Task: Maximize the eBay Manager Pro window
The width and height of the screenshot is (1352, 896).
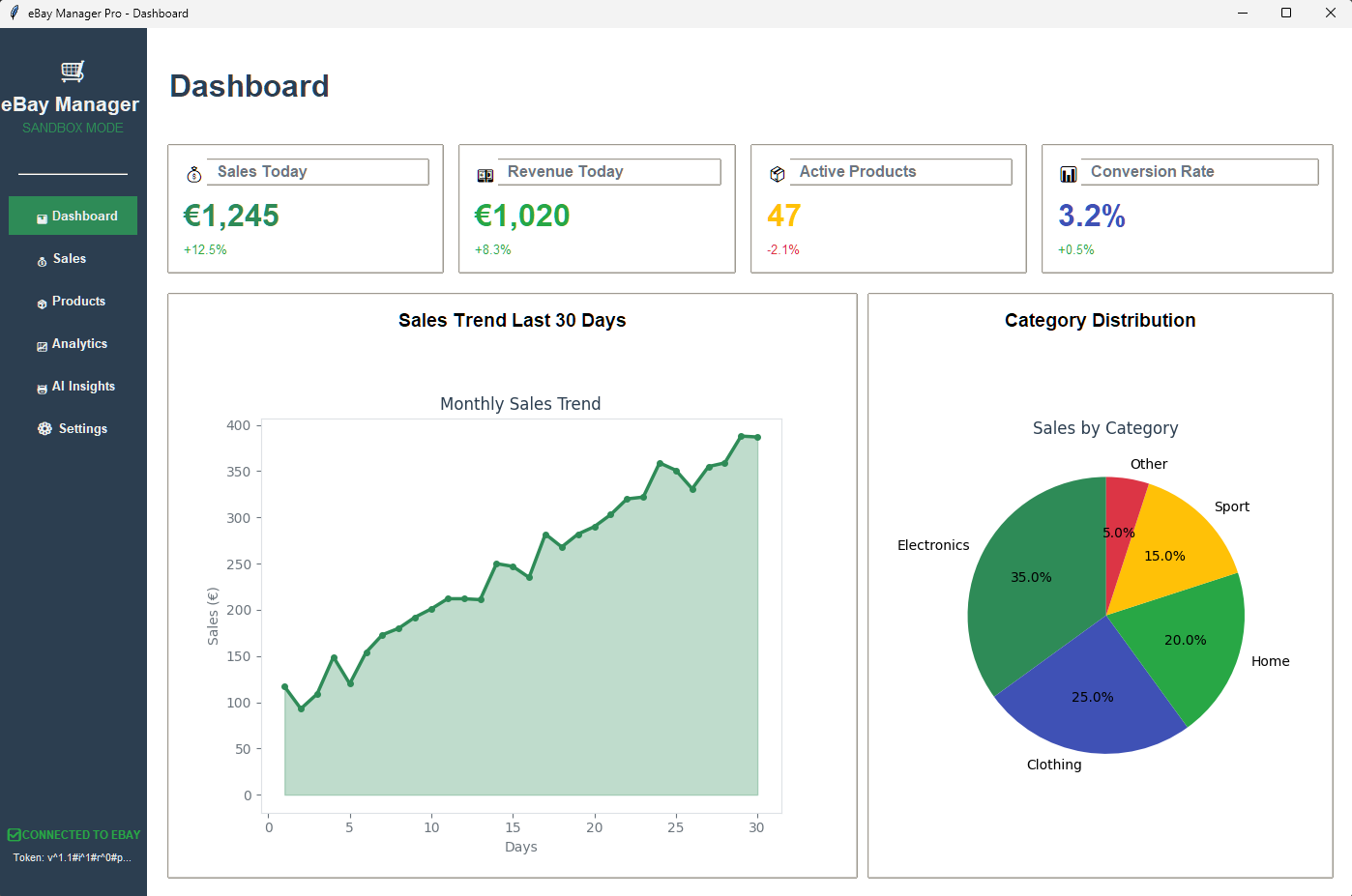Action: 1286,13
